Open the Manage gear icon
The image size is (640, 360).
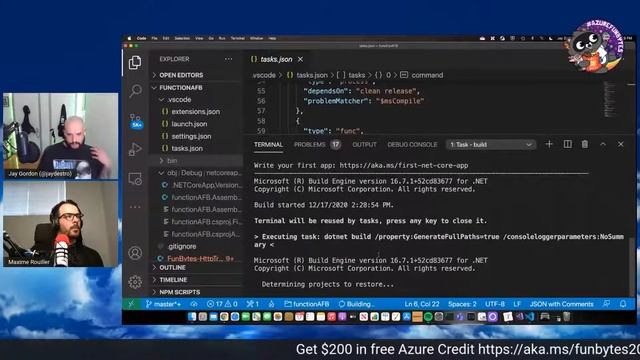coord(135,282)
